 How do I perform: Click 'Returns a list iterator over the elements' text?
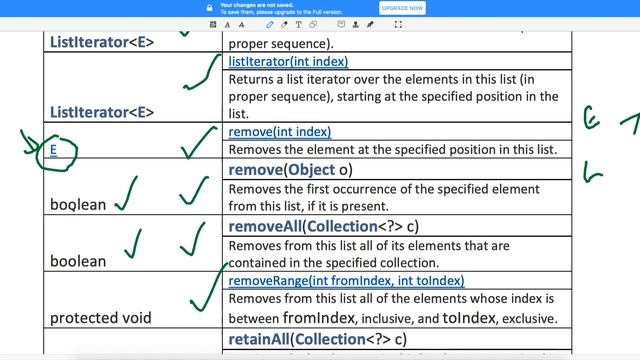tap(393, 97)
